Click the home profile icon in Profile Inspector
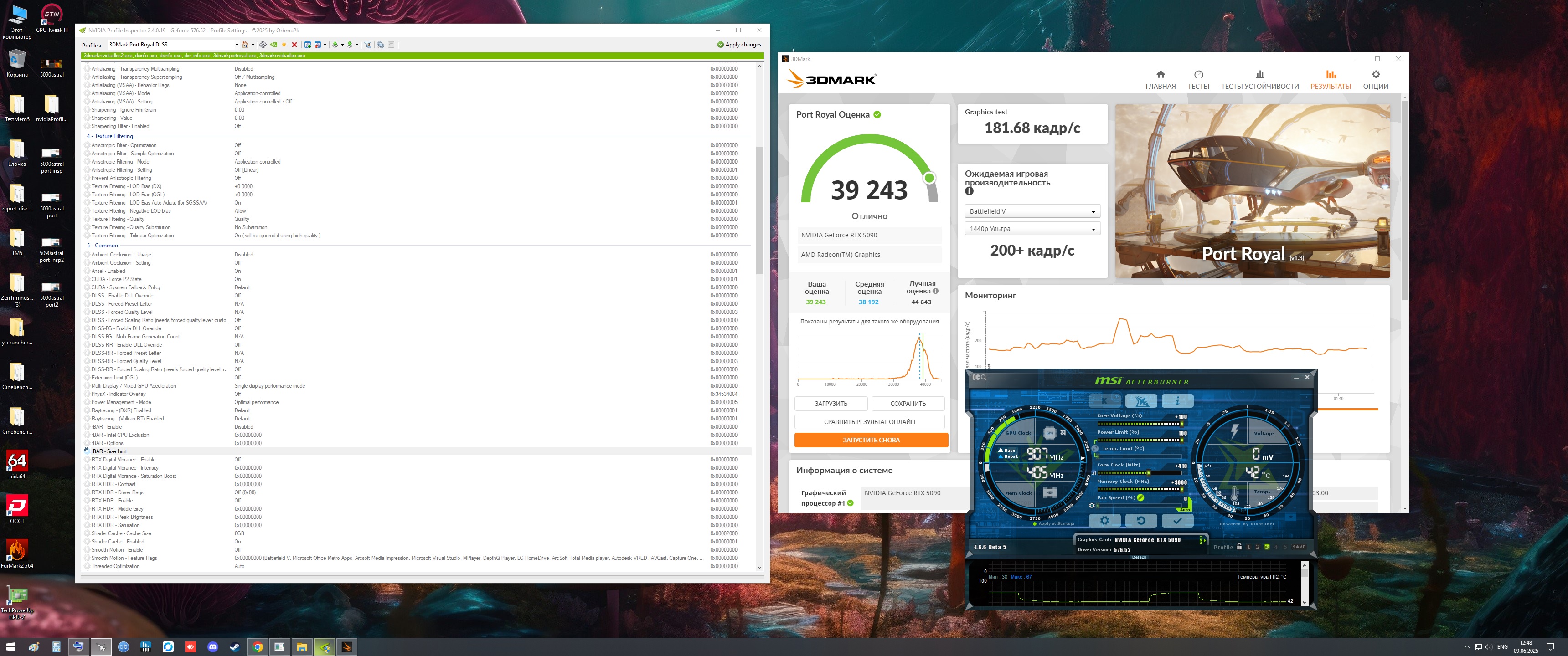This screenshot has height=656, width=1568. coord(245,45)
